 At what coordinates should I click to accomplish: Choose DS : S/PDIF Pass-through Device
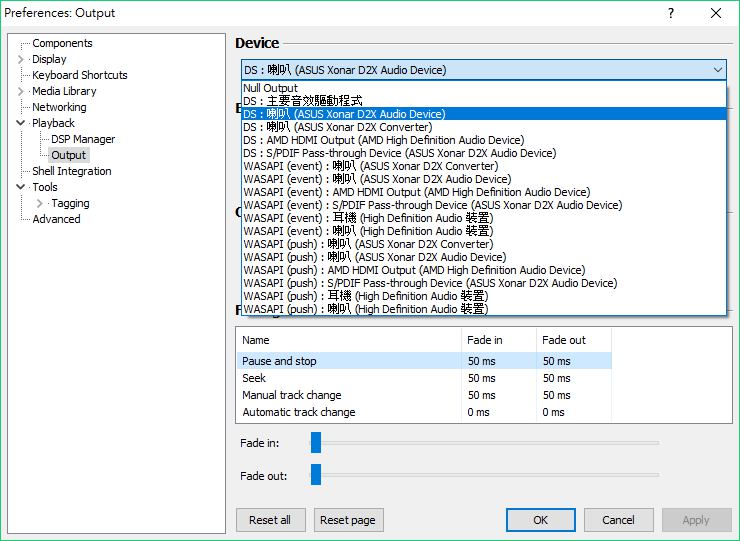(x=484, y=153)
